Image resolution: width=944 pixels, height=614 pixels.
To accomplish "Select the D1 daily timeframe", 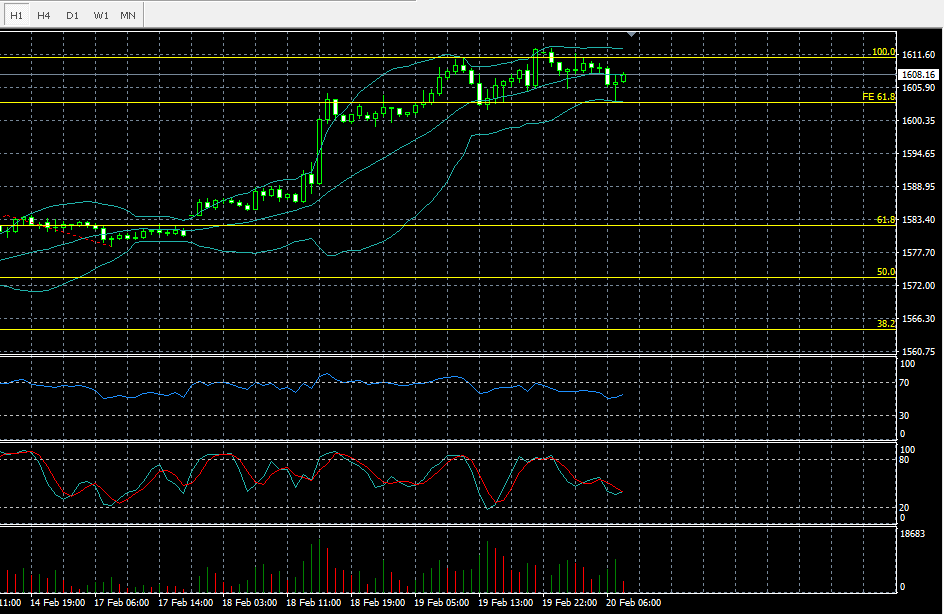I will 72,15.
